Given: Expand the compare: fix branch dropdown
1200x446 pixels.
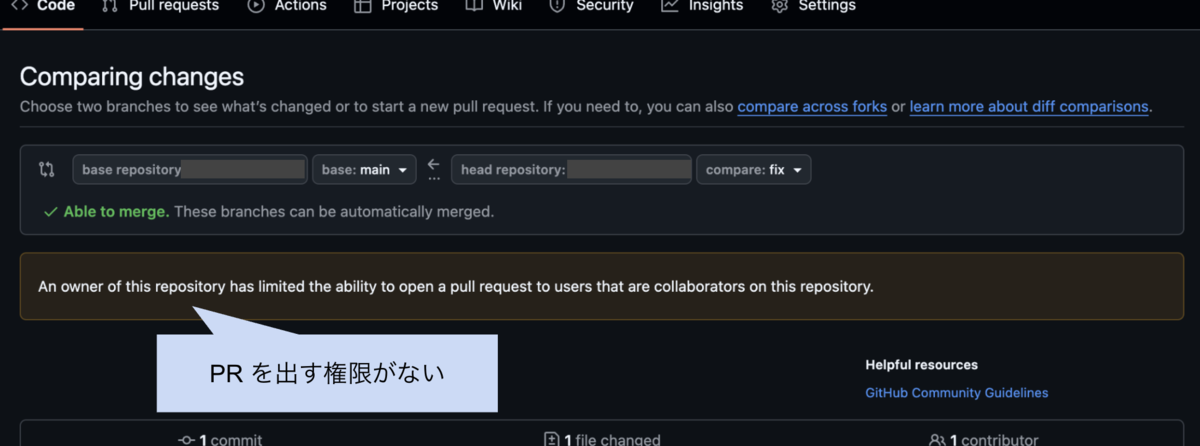Looking at the screenshot, I should [x=753, y=170].
